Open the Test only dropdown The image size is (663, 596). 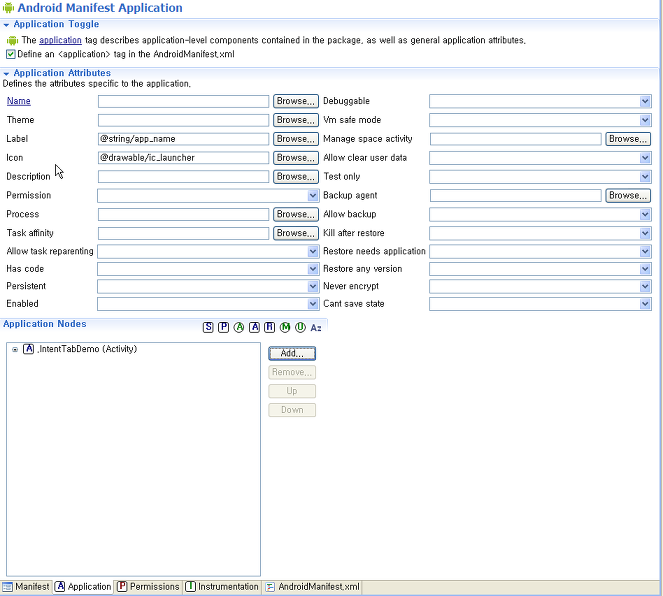pos(645,177)
